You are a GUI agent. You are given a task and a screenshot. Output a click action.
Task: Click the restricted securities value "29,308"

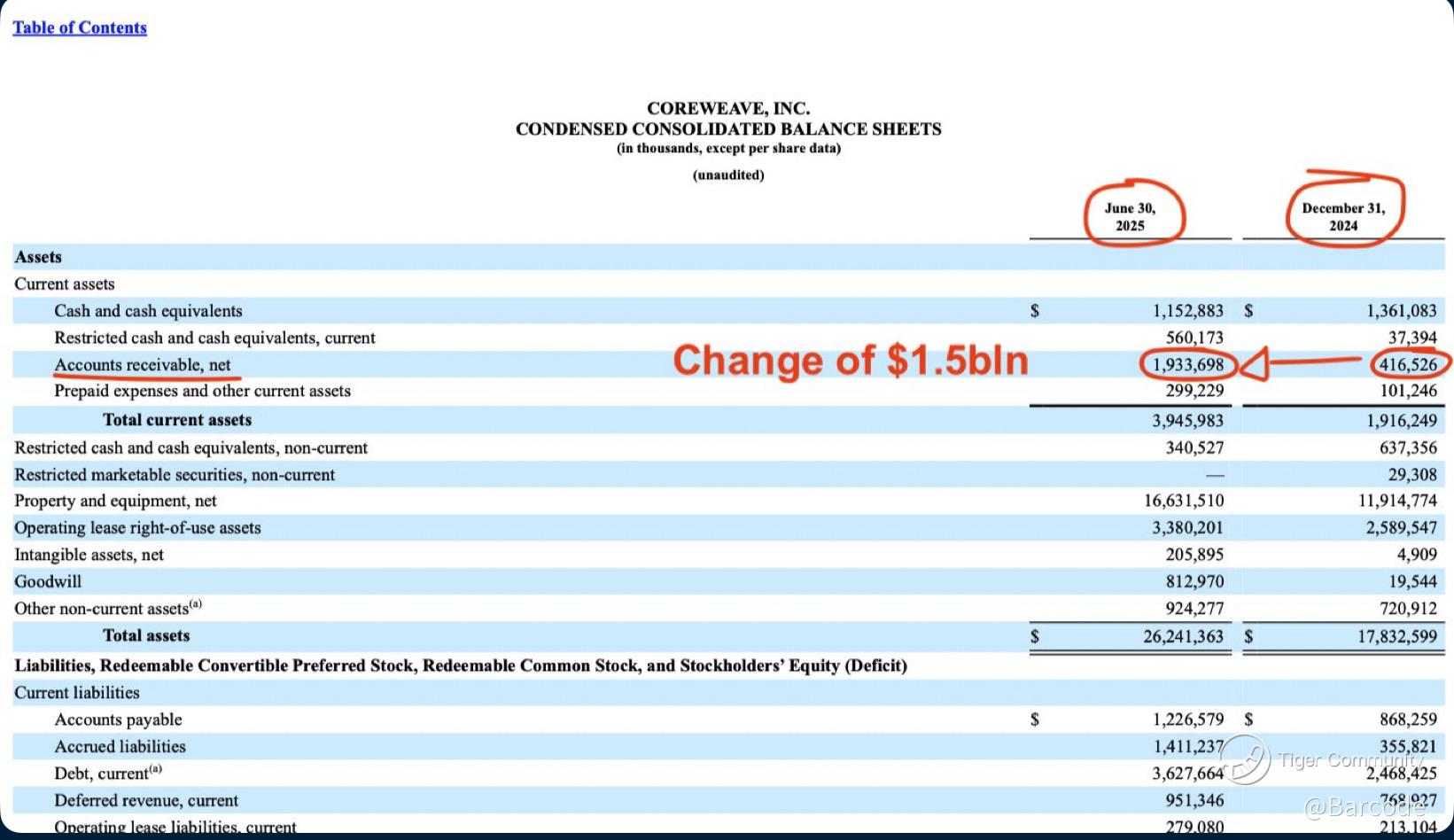coord(1412,475)
